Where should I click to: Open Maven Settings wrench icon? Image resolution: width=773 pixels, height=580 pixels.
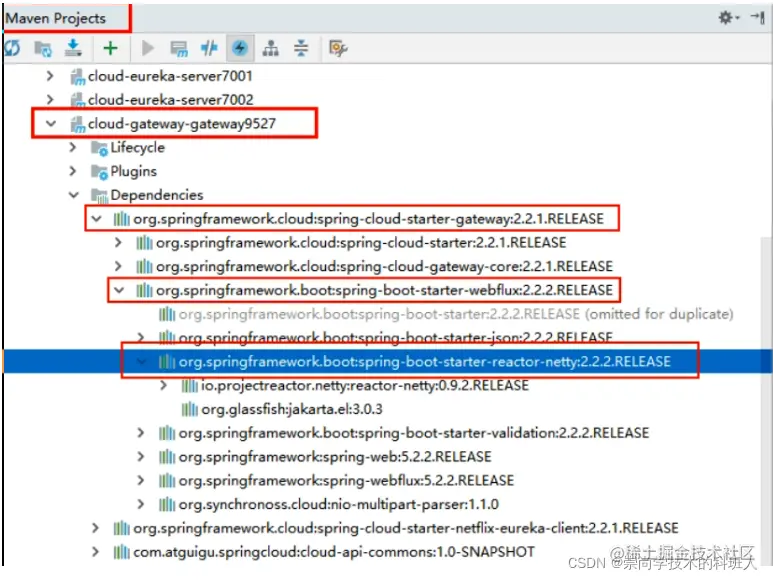(x=338, y=48)
